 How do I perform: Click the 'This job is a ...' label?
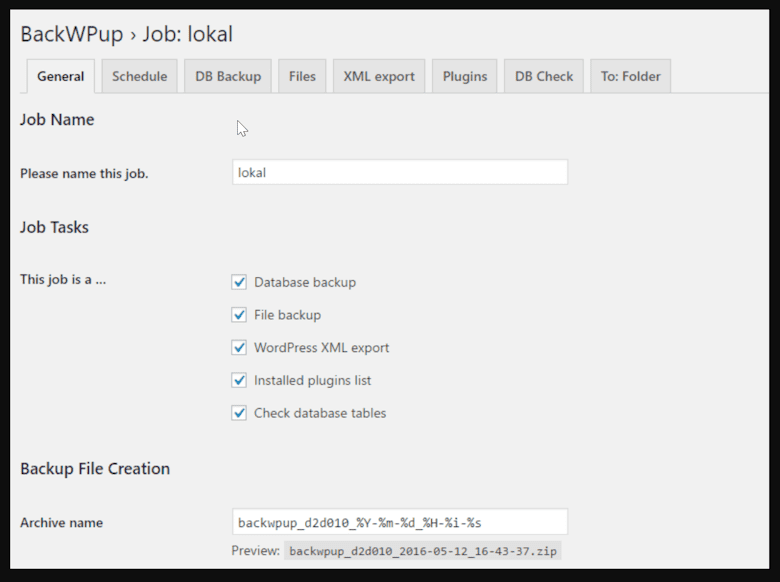[x=63, y=280]
